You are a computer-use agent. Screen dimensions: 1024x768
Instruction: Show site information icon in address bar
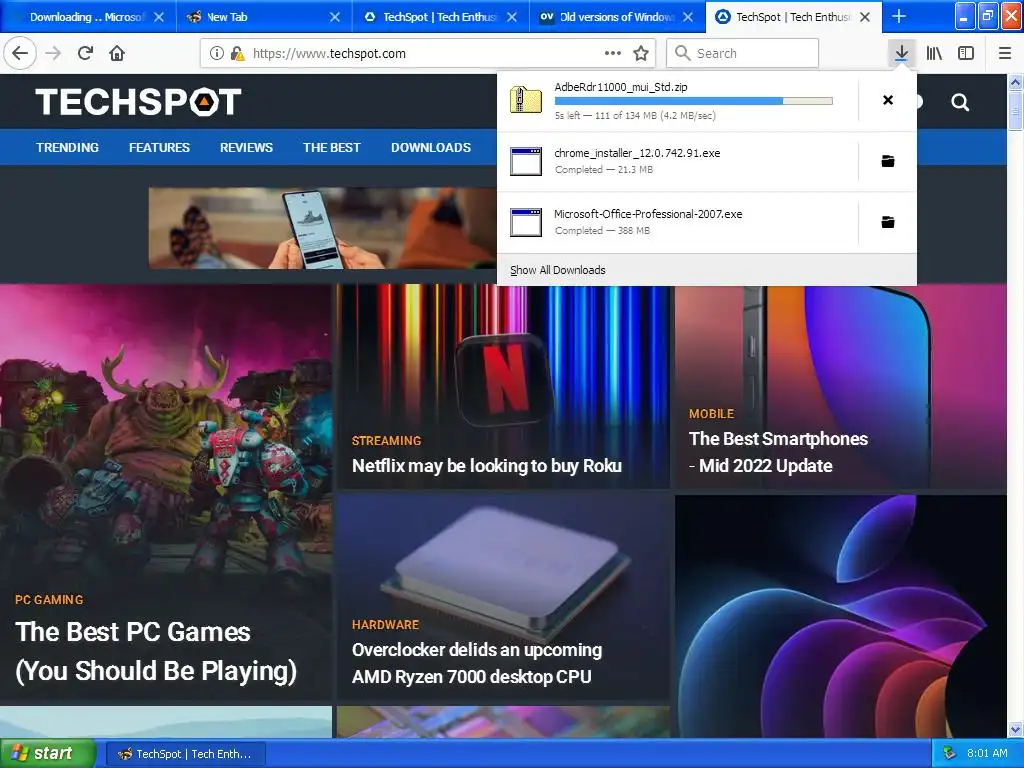(217, 54)
